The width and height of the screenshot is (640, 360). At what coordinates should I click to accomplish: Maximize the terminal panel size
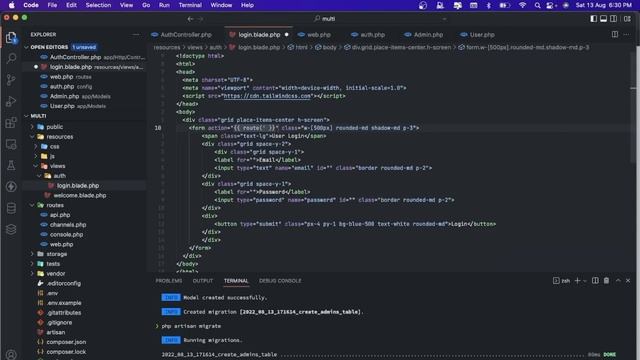pyautogui.click(x=618, y=281)
